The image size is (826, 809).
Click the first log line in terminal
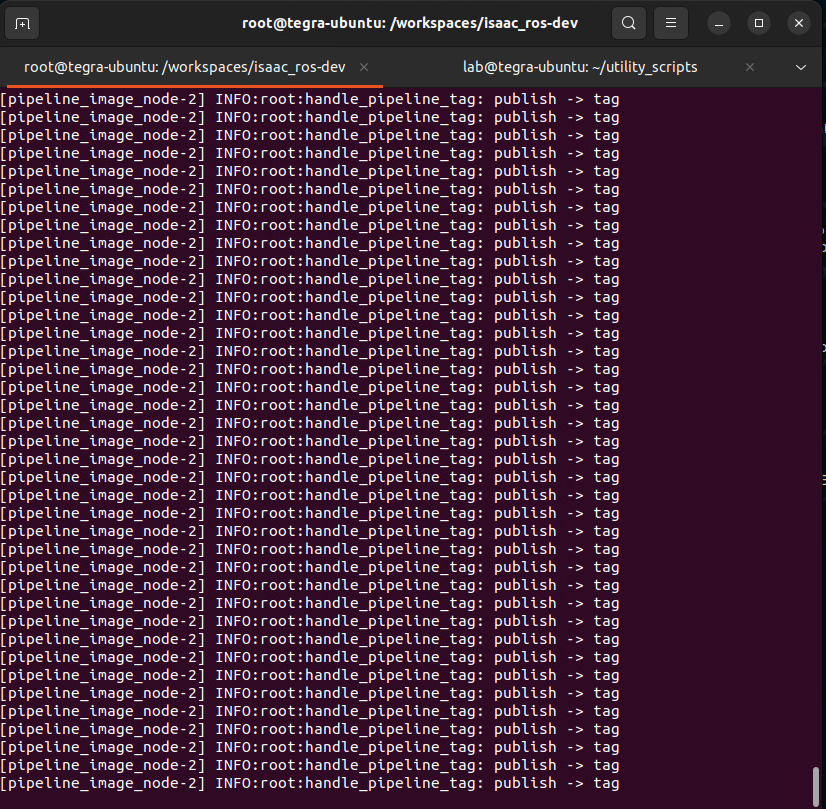[x=309, y=99]
